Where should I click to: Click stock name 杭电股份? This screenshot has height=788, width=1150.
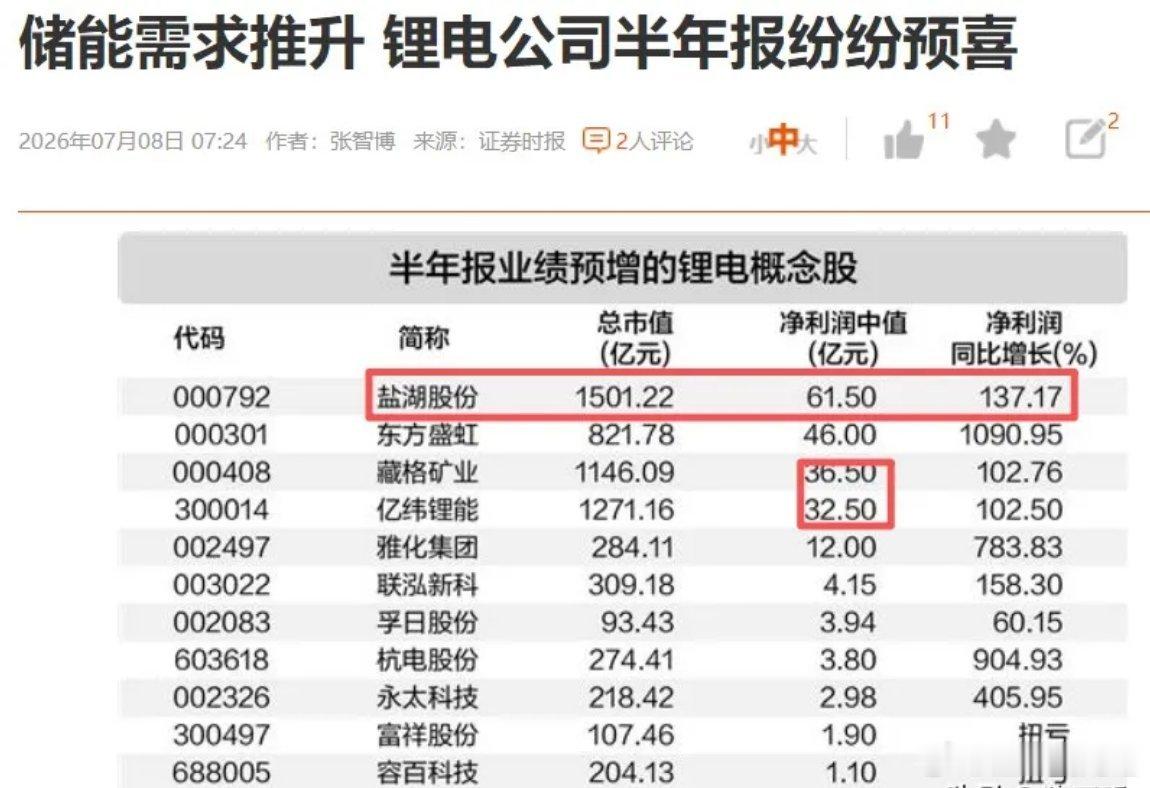[x=428, y=660]
